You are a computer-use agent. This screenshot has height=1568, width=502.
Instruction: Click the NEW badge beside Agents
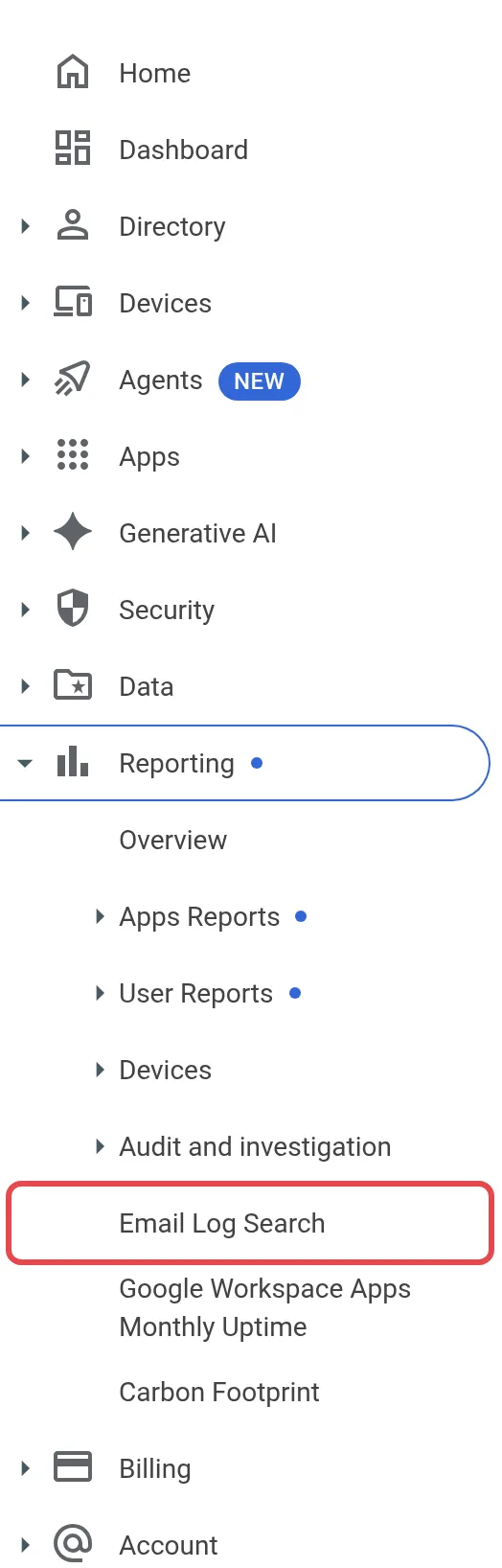click(x=260, y=381)
